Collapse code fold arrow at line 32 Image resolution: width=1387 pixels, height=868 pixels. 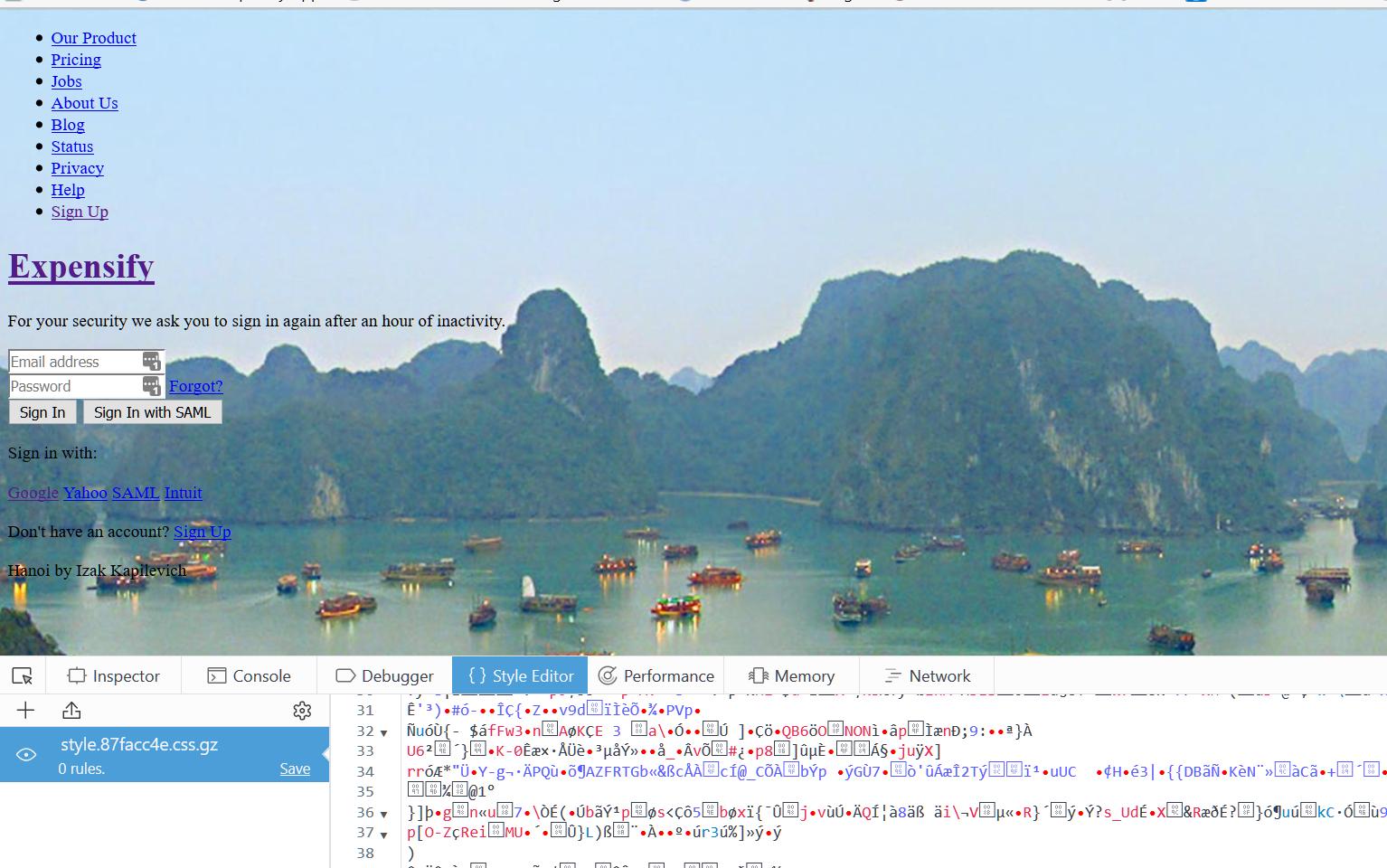(x=383, y=732)
